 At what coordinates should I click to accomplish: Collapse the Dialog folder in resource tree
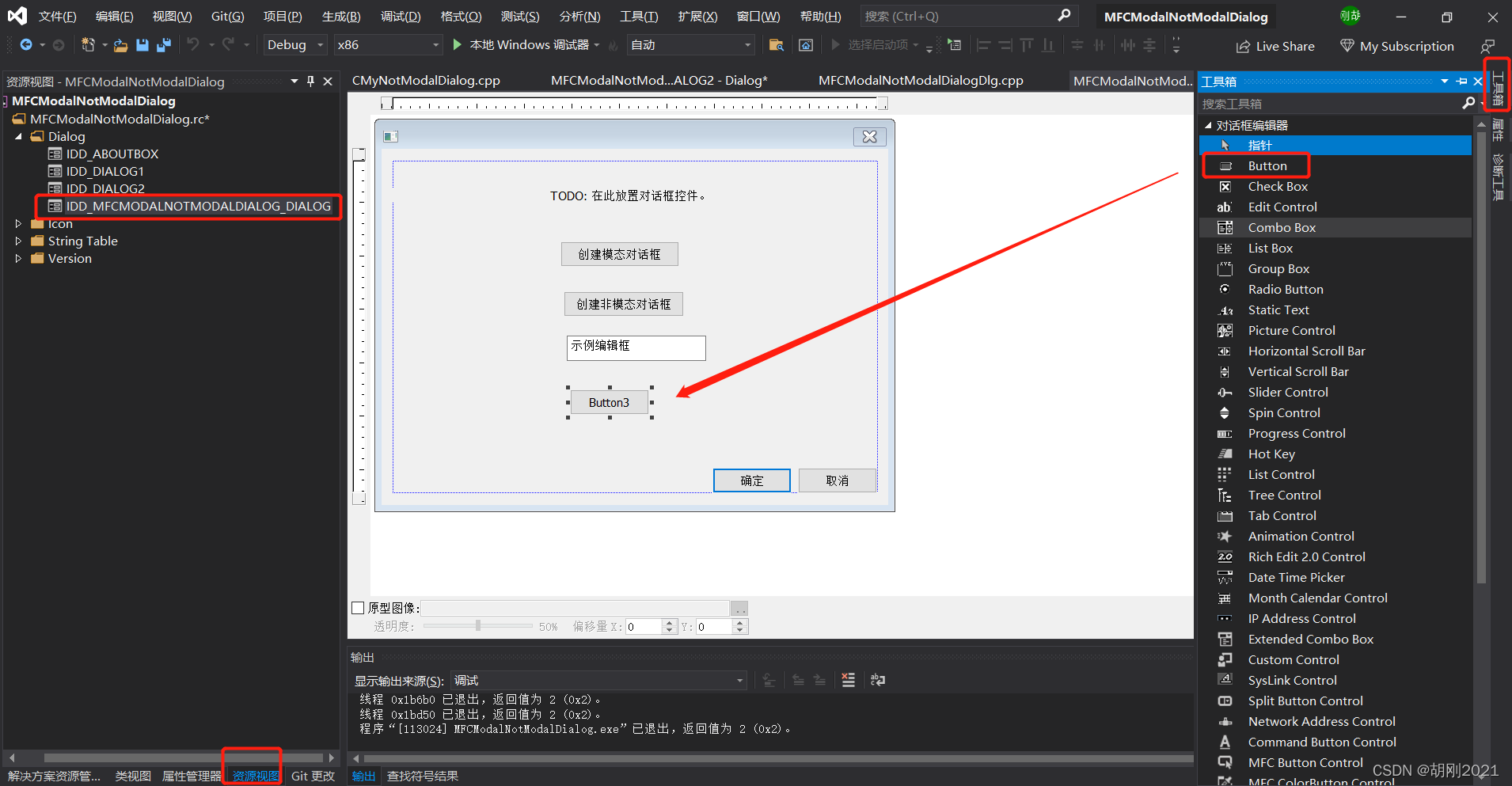click(18, 137)
